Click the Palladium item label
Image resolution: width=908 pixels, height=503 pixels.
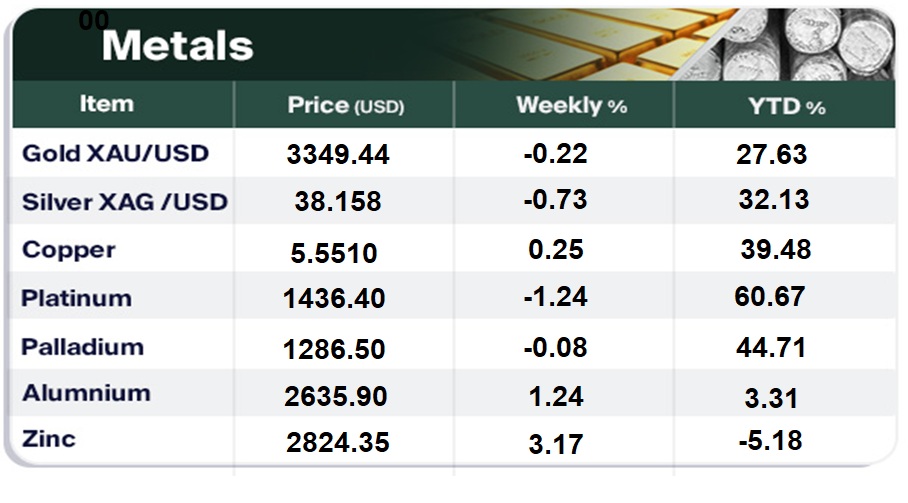coord(82,347)
